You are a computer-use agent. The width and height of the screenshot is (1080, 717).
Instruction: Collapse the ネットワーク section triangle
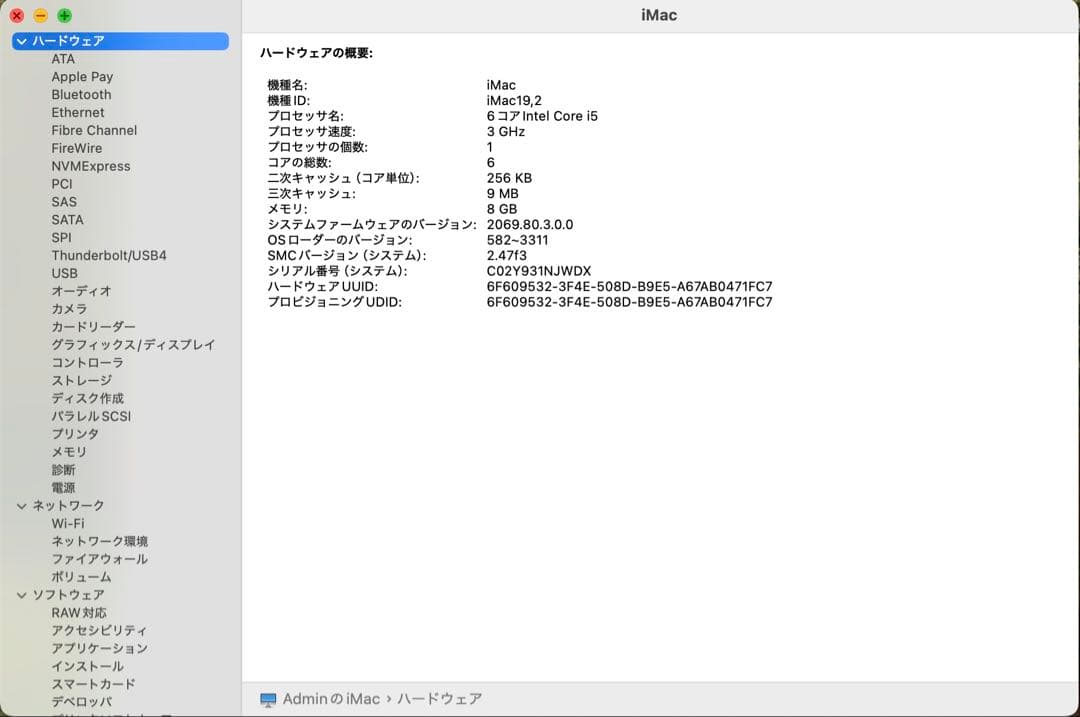(x=20, y=505)
